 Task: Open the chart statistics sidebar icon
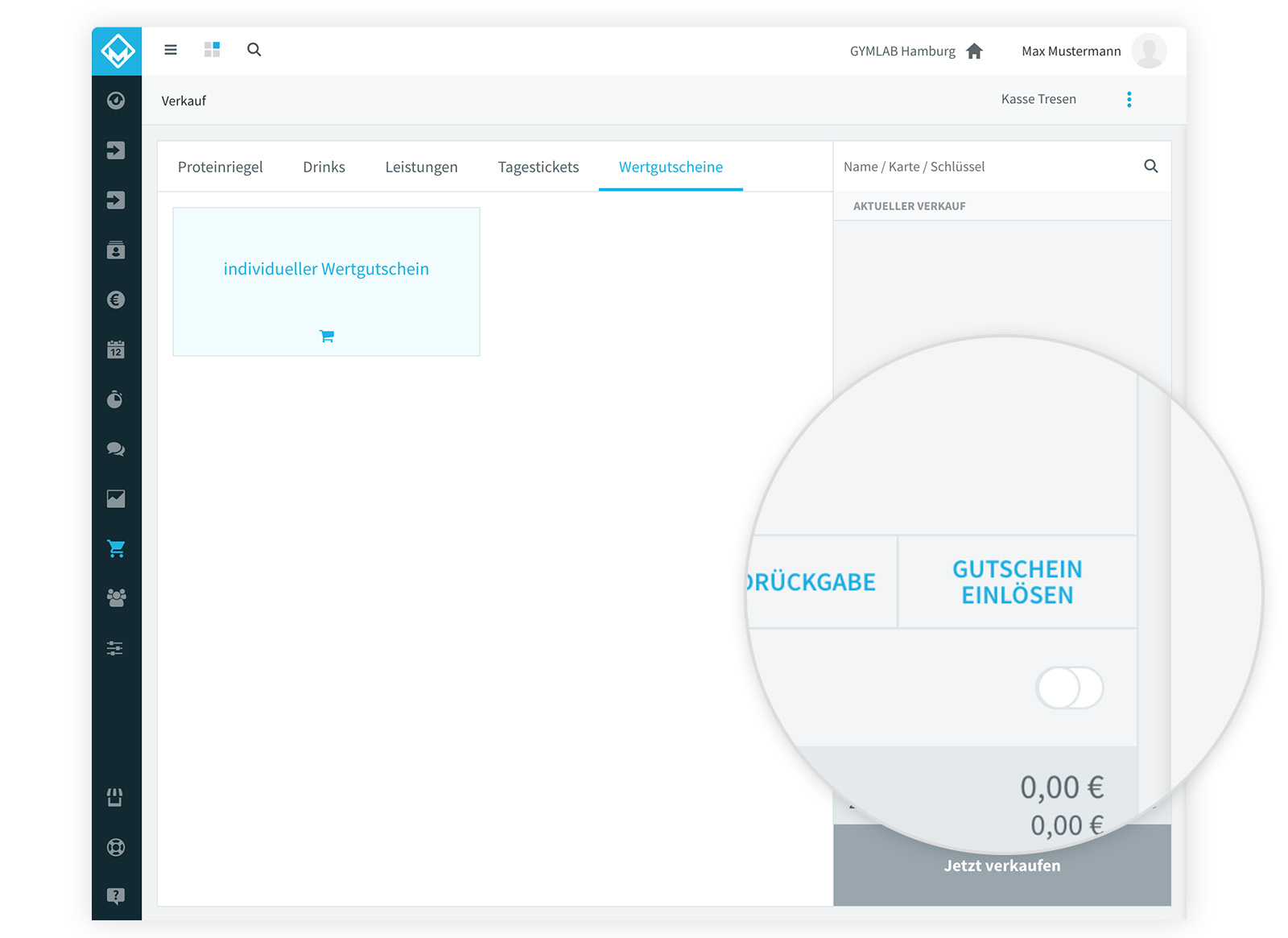(116, 499)
